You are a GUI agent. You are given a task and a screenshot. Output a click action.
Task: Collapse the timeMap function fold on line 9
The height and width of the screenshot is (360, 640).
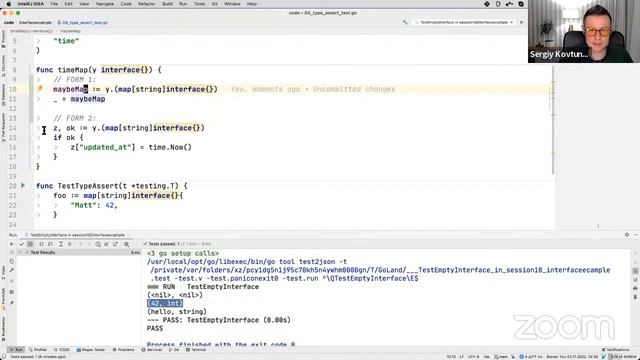39,80
